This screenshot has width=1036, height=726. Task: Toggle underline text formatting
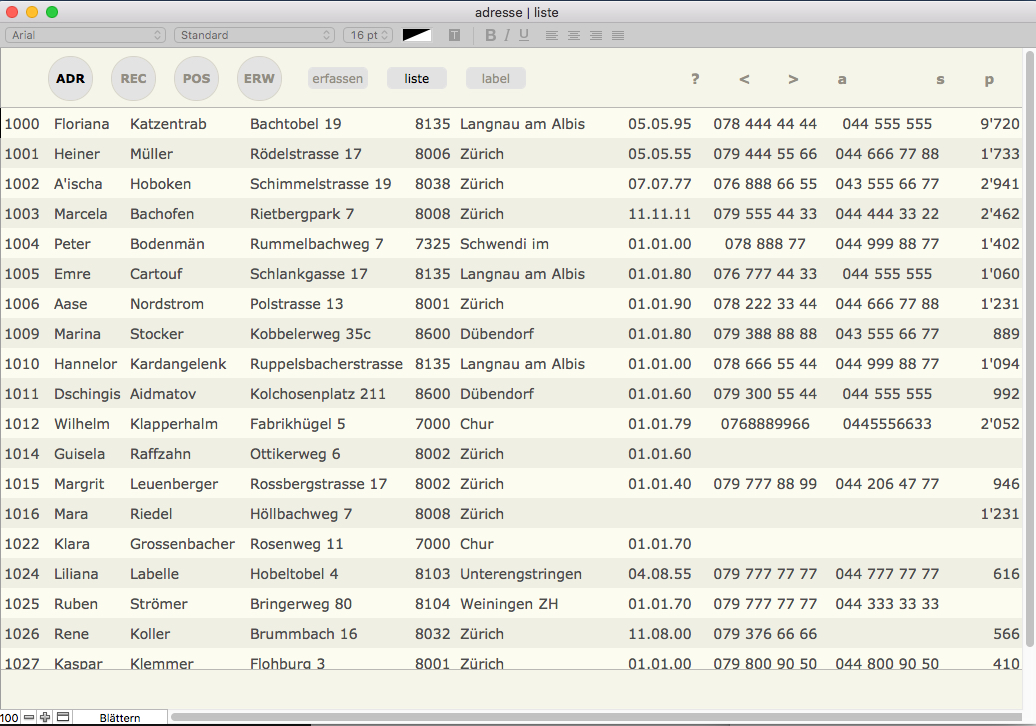(x=524, y=35)
